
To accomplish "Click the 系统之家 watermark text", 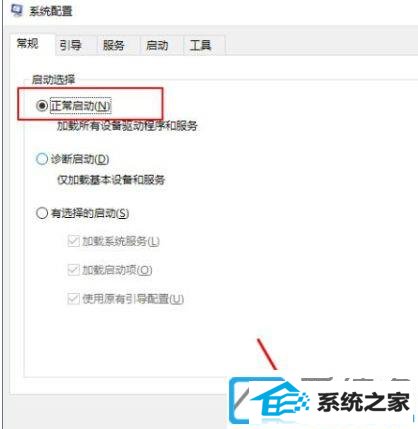I will 363,402.
